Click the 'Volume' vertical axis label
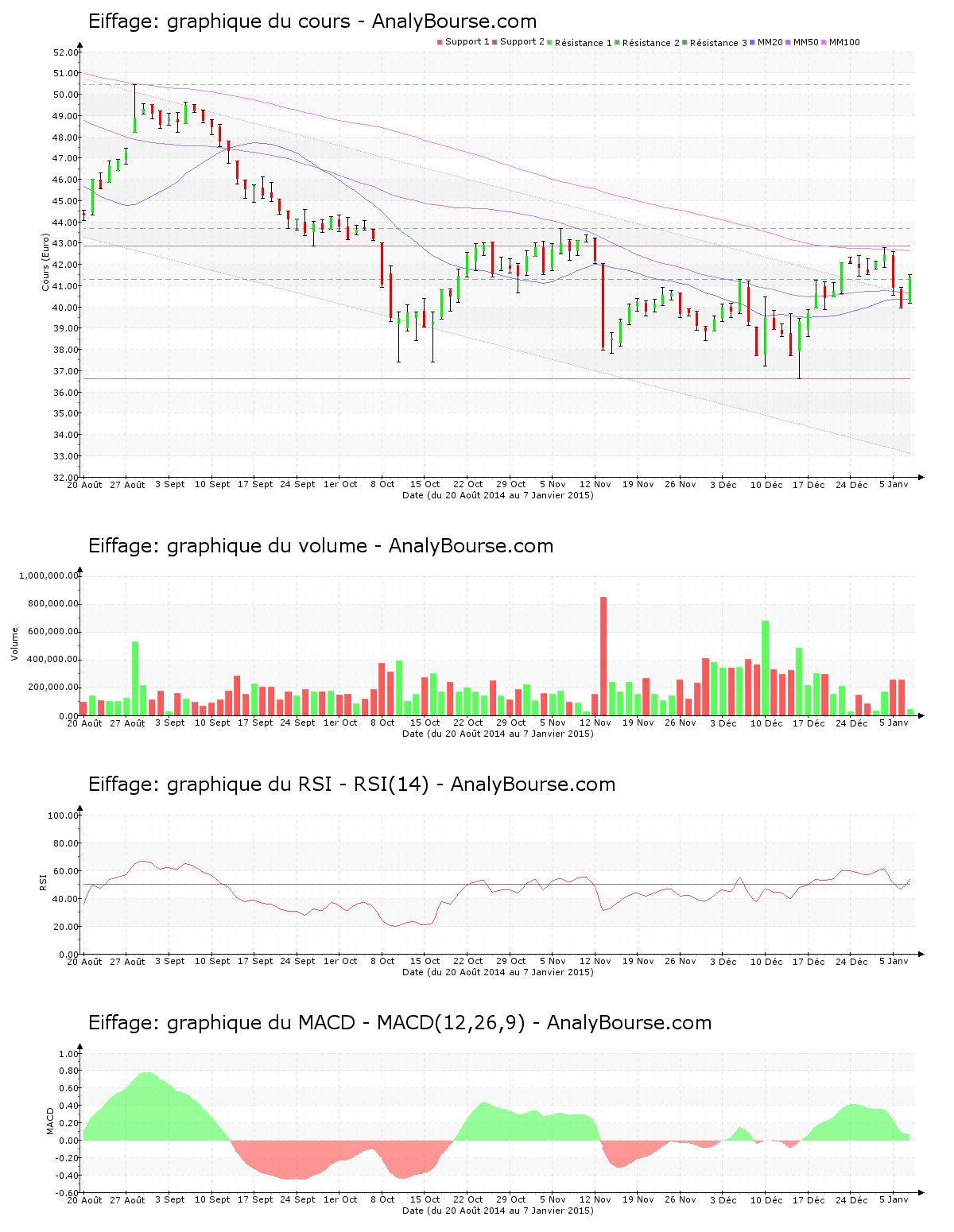Image resolution: width=954 pixels, height=1232 pixels. (14, 644)
